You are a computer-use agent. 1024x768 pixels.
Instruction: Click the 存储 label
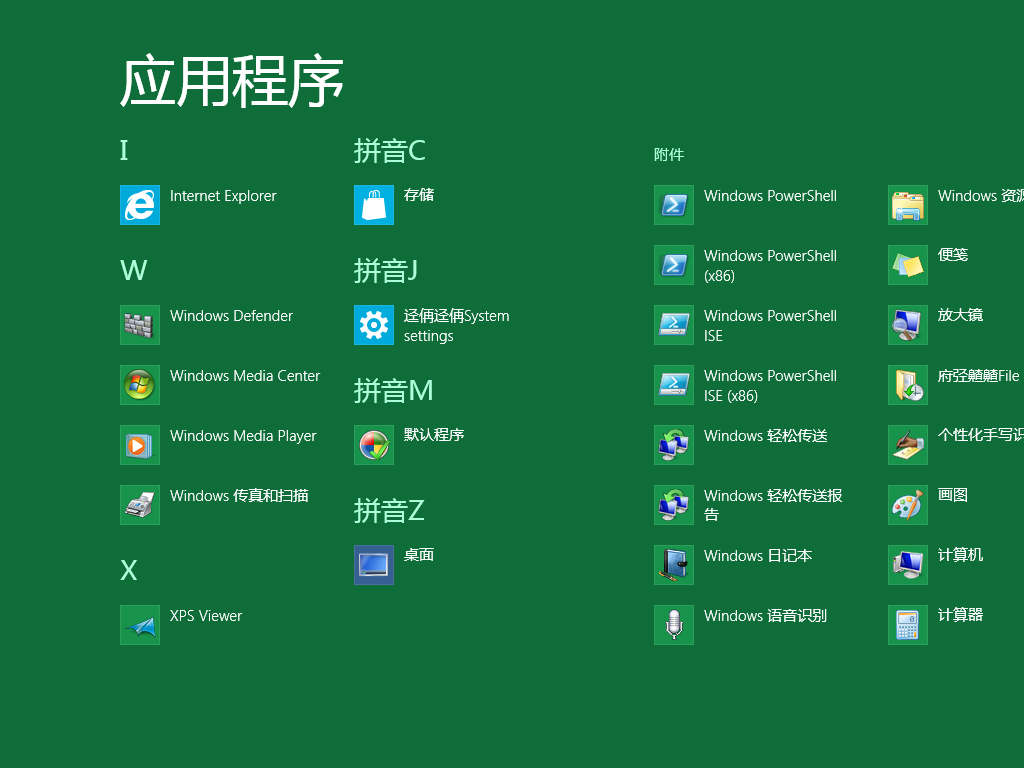tap(419, 195)
